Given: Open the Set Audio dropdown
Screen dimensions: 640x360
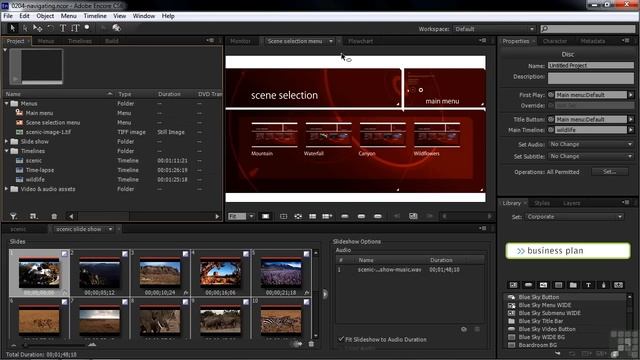Looking at the screenshot, I should pos(591,144).
